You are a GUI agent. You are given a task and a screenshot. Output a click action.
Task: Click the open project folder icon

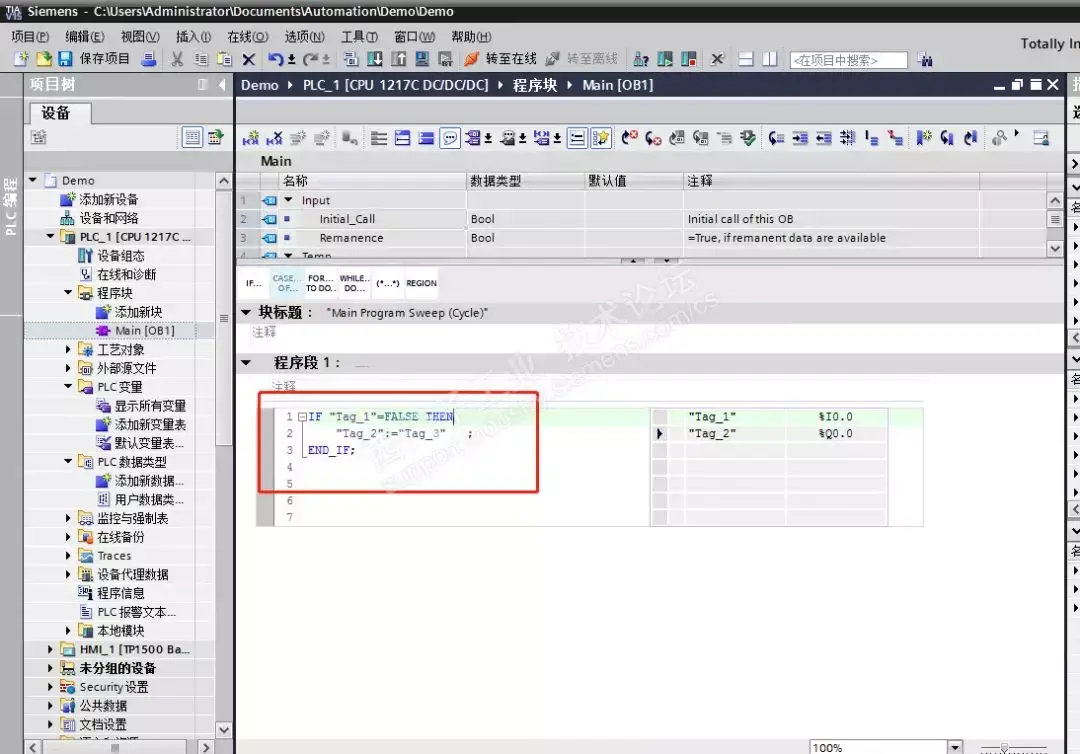click(x=43, y=59)
